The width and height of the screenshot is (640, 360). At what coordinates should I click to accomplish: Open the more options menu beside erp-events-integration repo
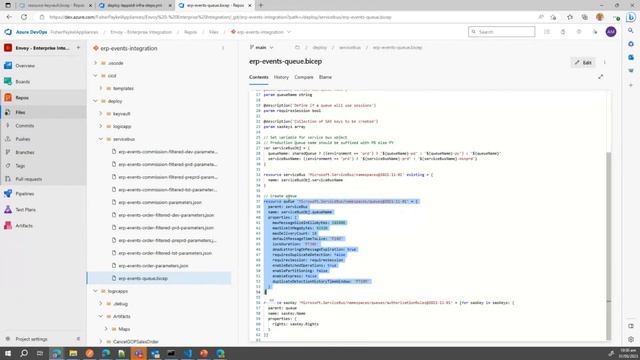tap(223, 48)
